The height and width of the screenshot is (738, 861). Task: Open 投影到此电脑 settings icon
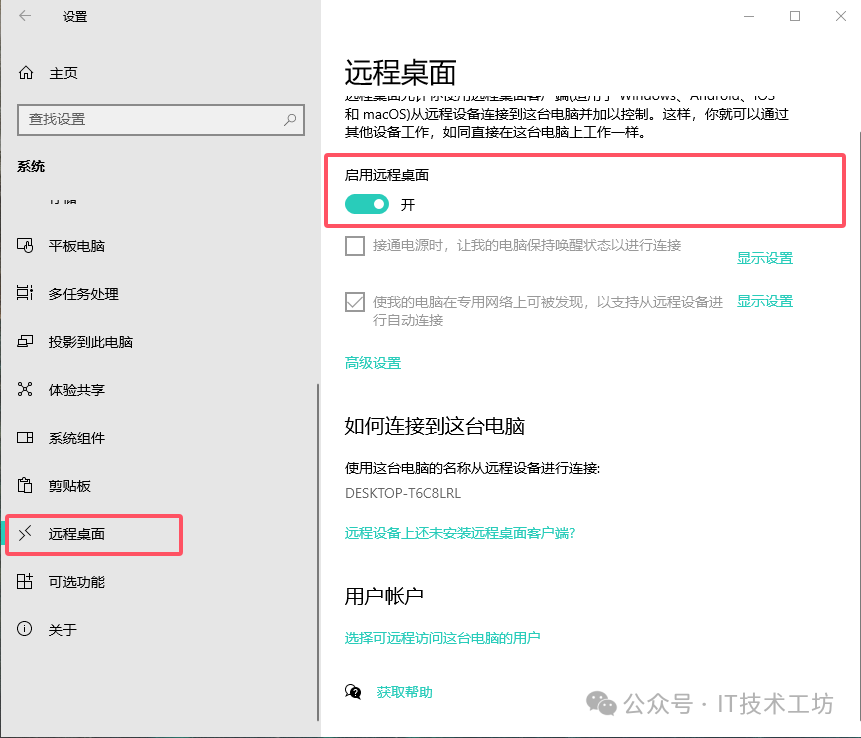24,341
